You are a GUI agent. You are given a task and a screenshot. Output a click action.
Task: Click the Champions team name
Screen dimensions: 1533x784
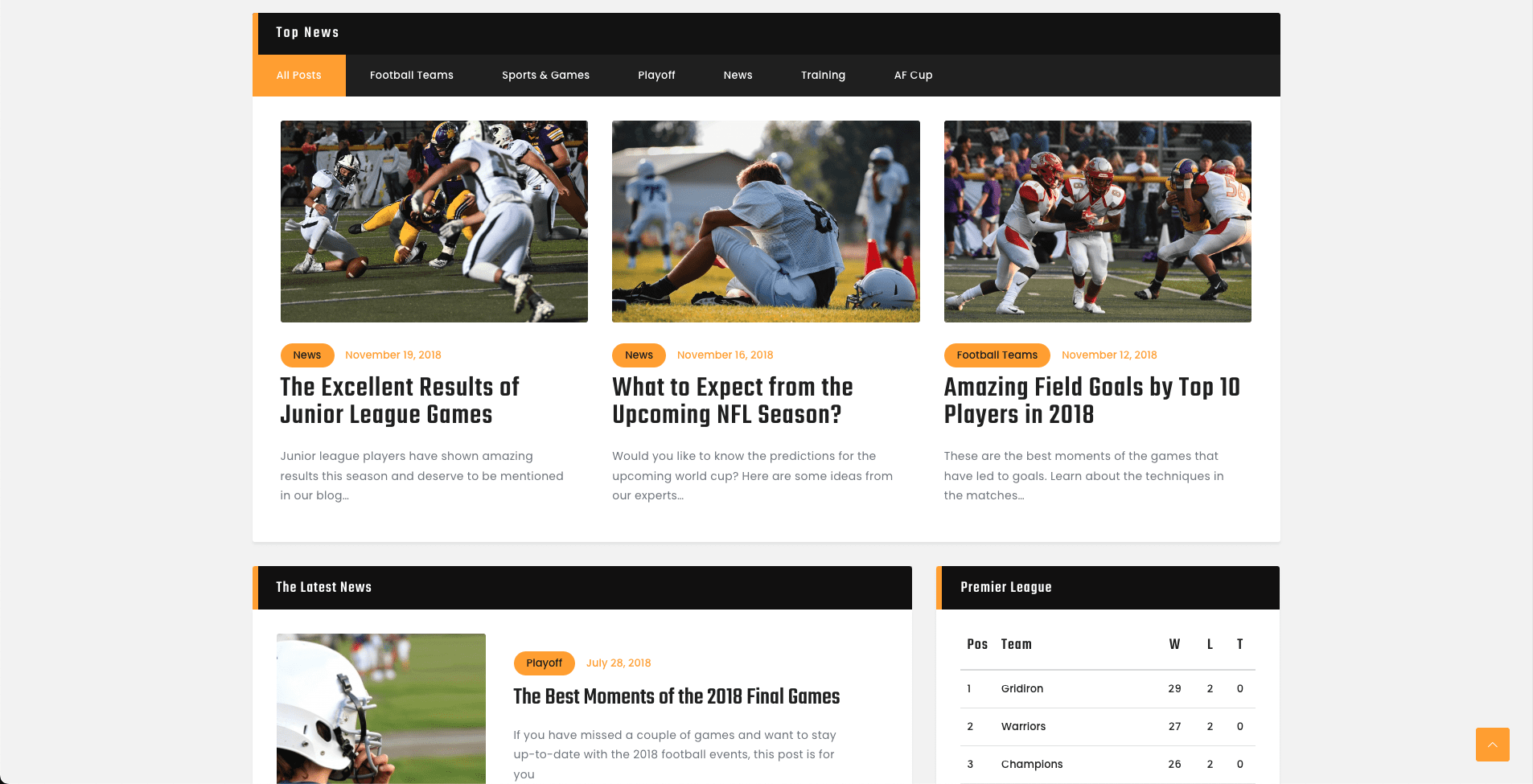[x=1032, y=765]
